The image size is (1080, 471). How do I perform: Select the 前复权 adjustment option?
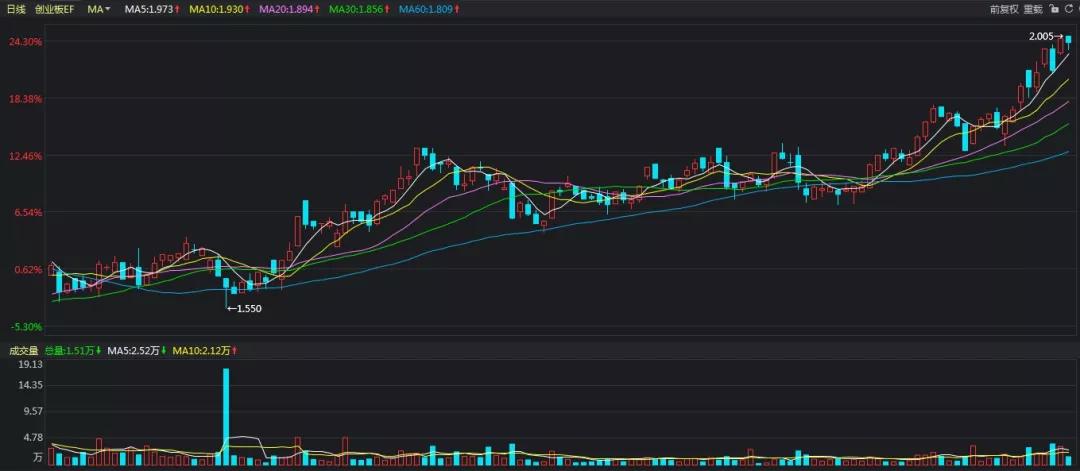pos(1004,10)
